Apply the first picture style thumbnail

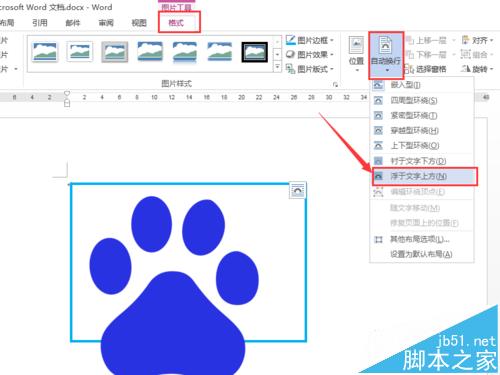(x=45, y=52)
